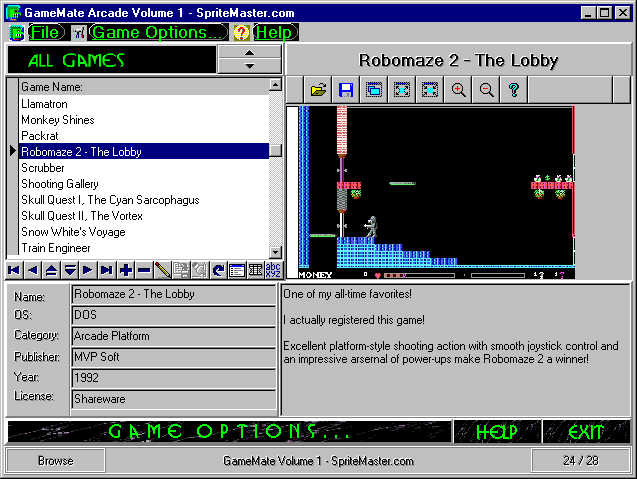Select Packrat in the game list
This screenshot has height=479, width=637.
pyautogui.click(x=144, y=136)
